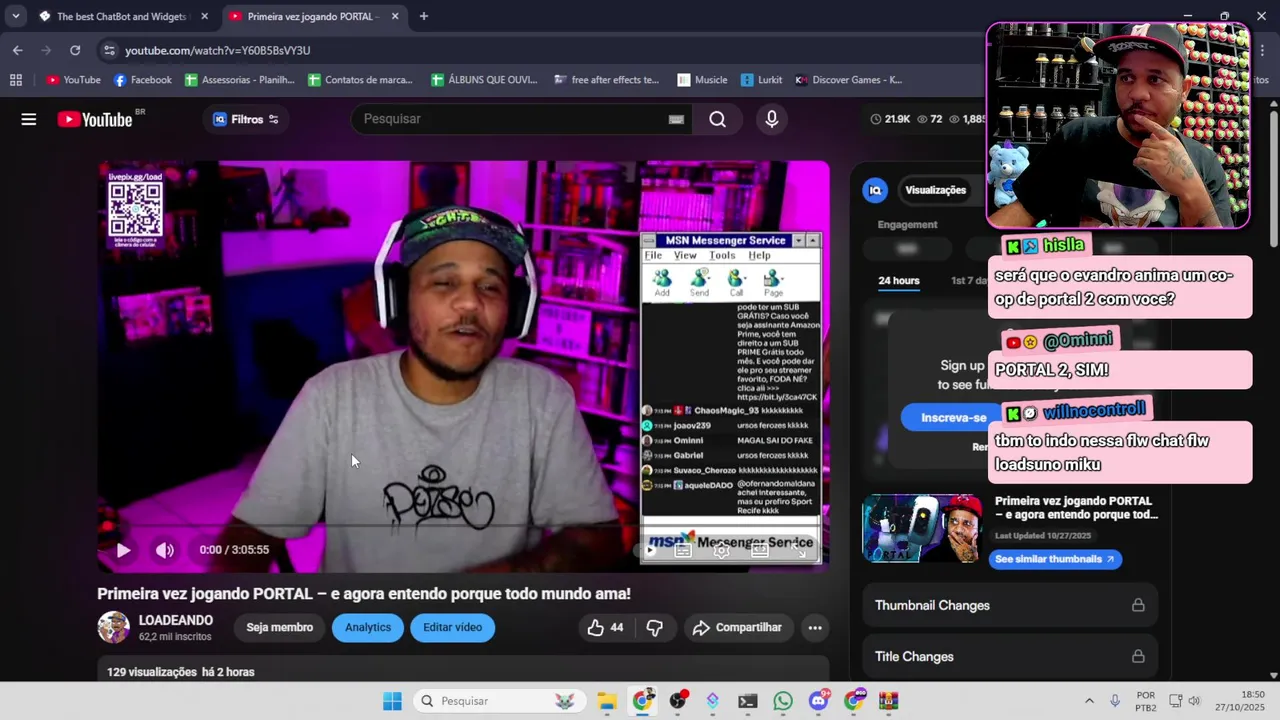Image resolution: width=1280 pixels, height=720 pixels.
Task: Open a new browser tab with plus icon
Action: click(424, 16)
